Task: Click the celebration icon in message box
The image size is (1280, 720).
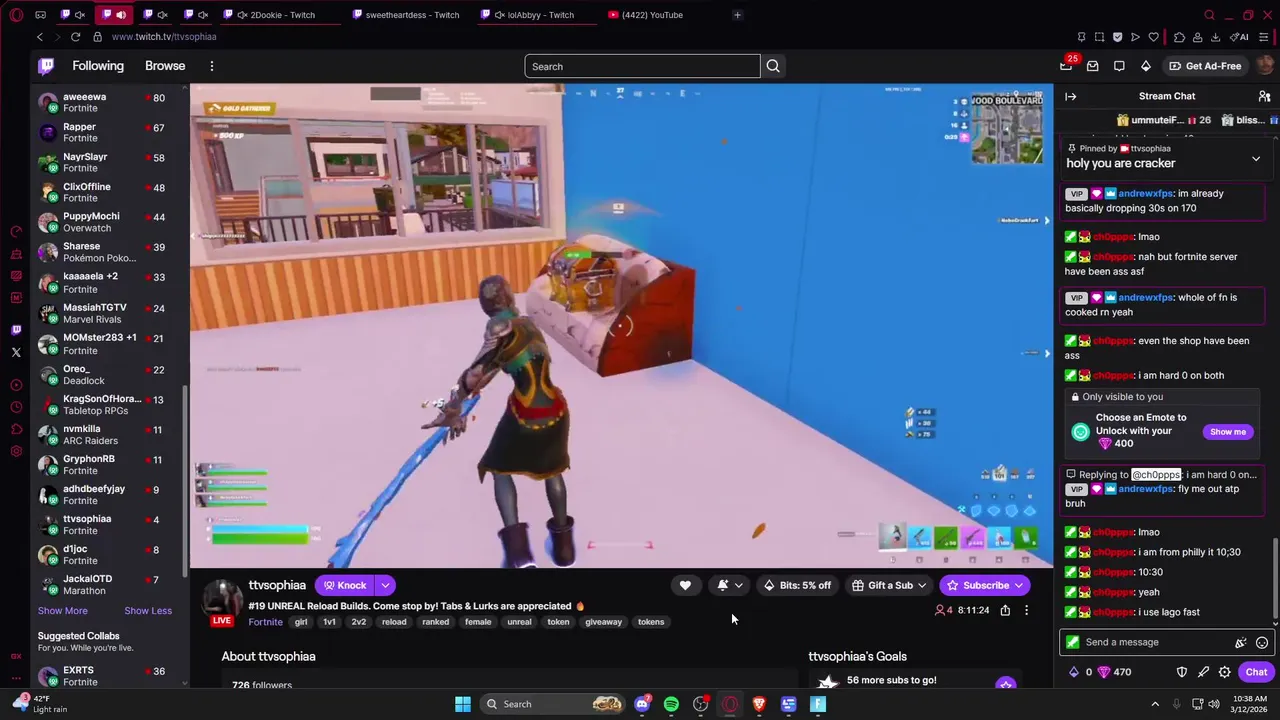Action: click(1241, 642)
